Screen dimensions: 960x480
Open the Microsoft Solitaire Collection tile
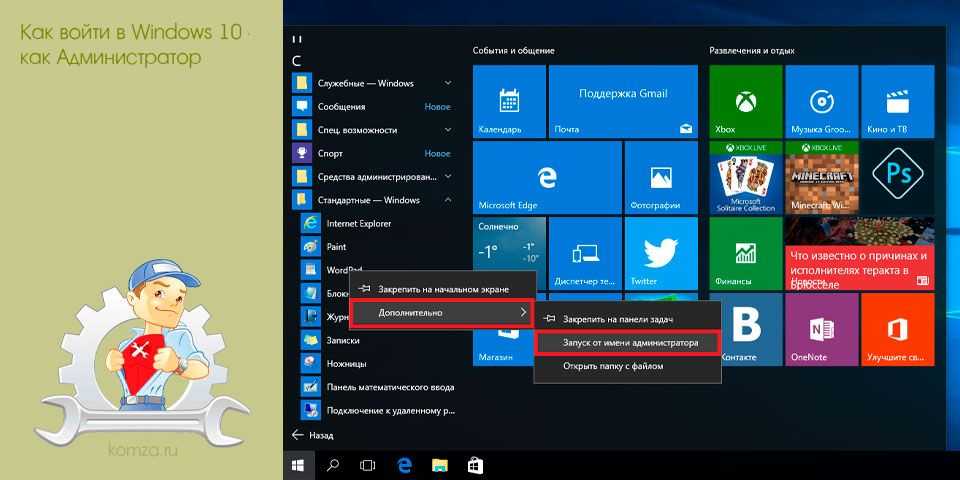tap(746, 177)
